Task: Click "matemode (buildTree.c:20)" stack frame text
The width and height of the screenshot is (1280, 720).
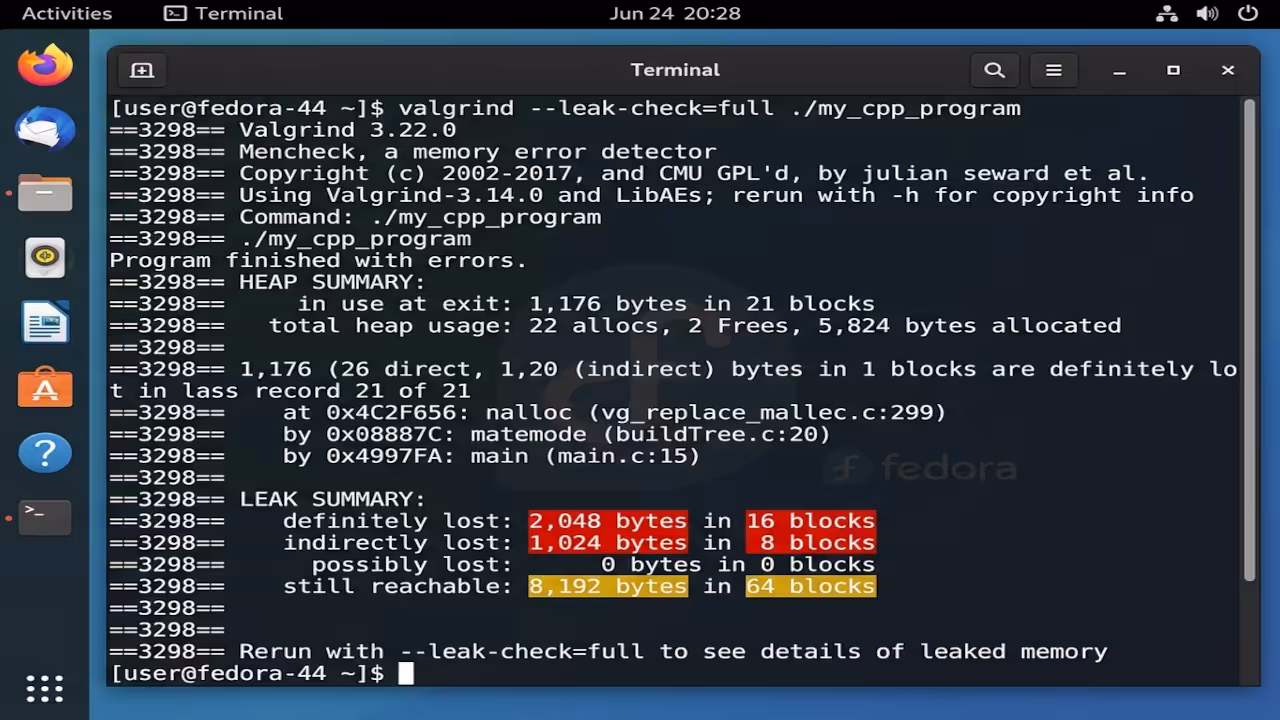Action: click(650, 434)
